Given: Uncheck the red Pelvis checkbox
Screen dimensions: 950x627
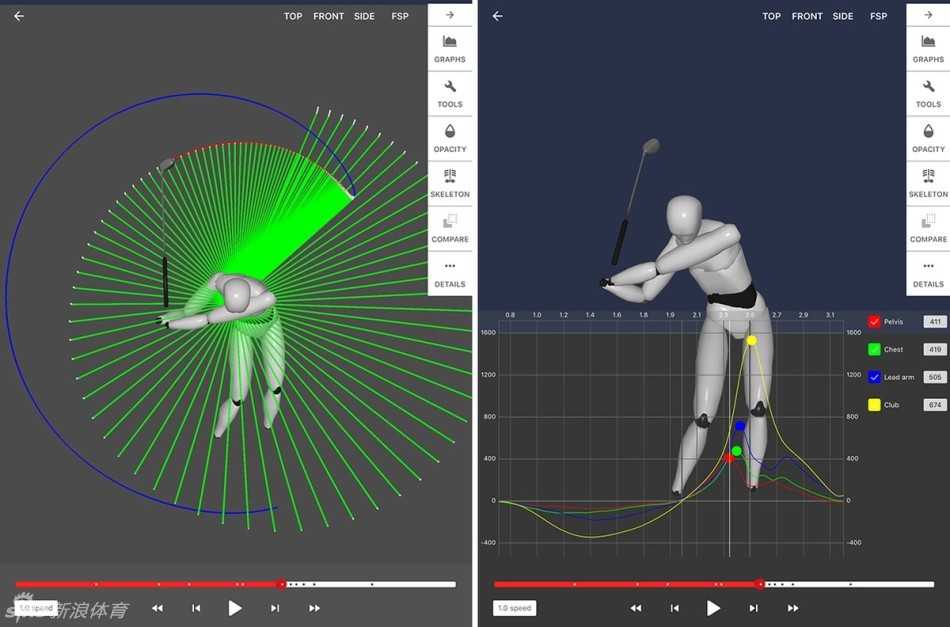Looking at the screenshot, I should [874, 322].
